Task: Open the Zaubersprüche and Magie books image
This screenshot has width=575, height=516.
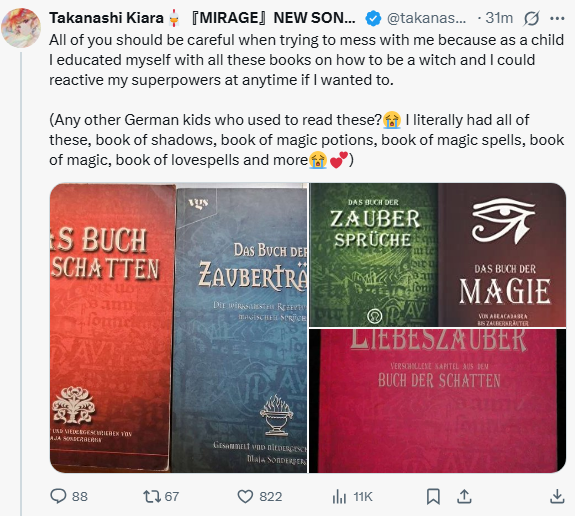Action: pyautogui.click(x=437, y=255)
